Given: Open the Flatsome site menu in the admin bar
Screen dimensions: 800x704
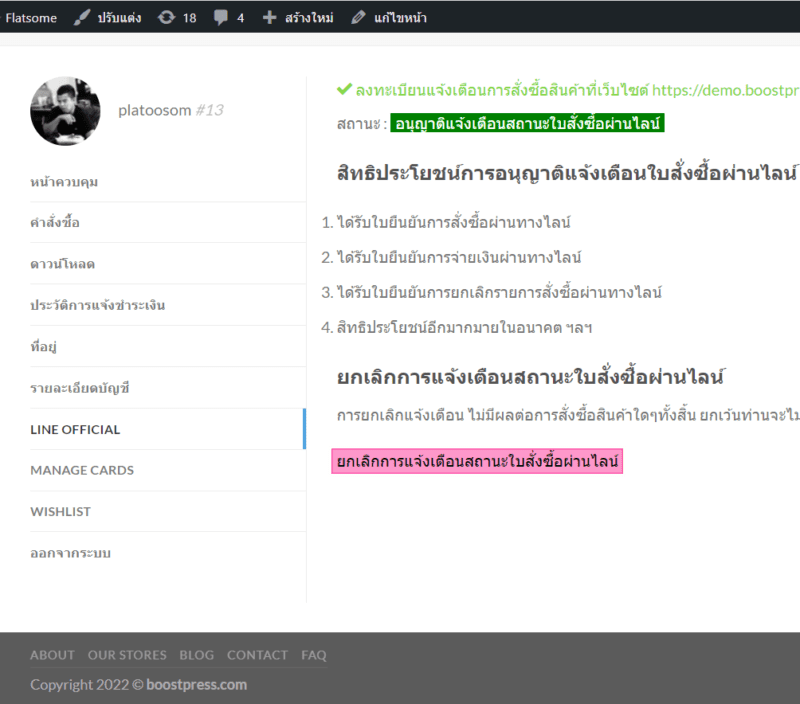Looking at the screenshot, I should point(31,17).
